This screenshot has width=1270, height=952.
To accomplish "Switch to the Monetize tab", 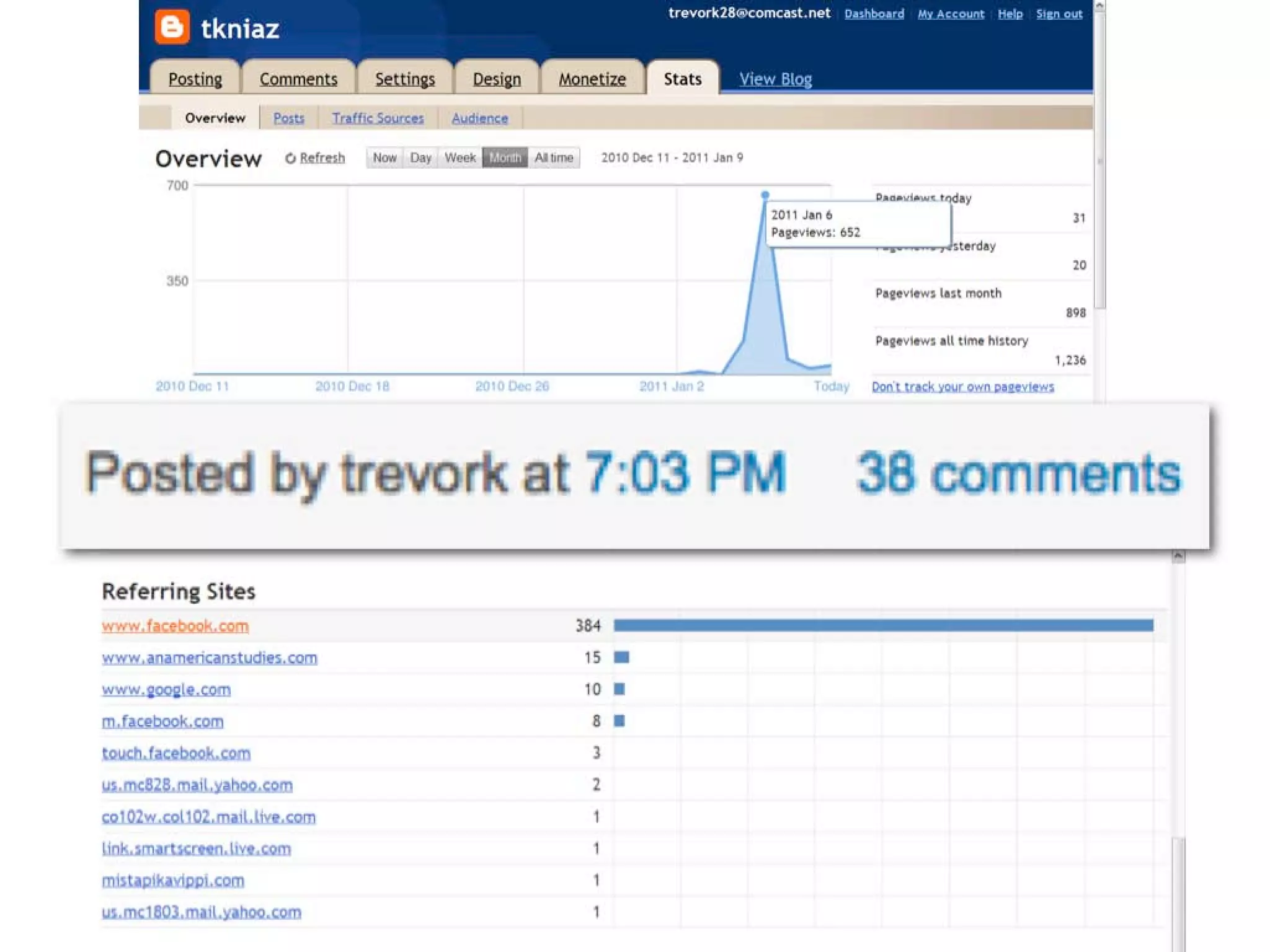I will (592, 79).
